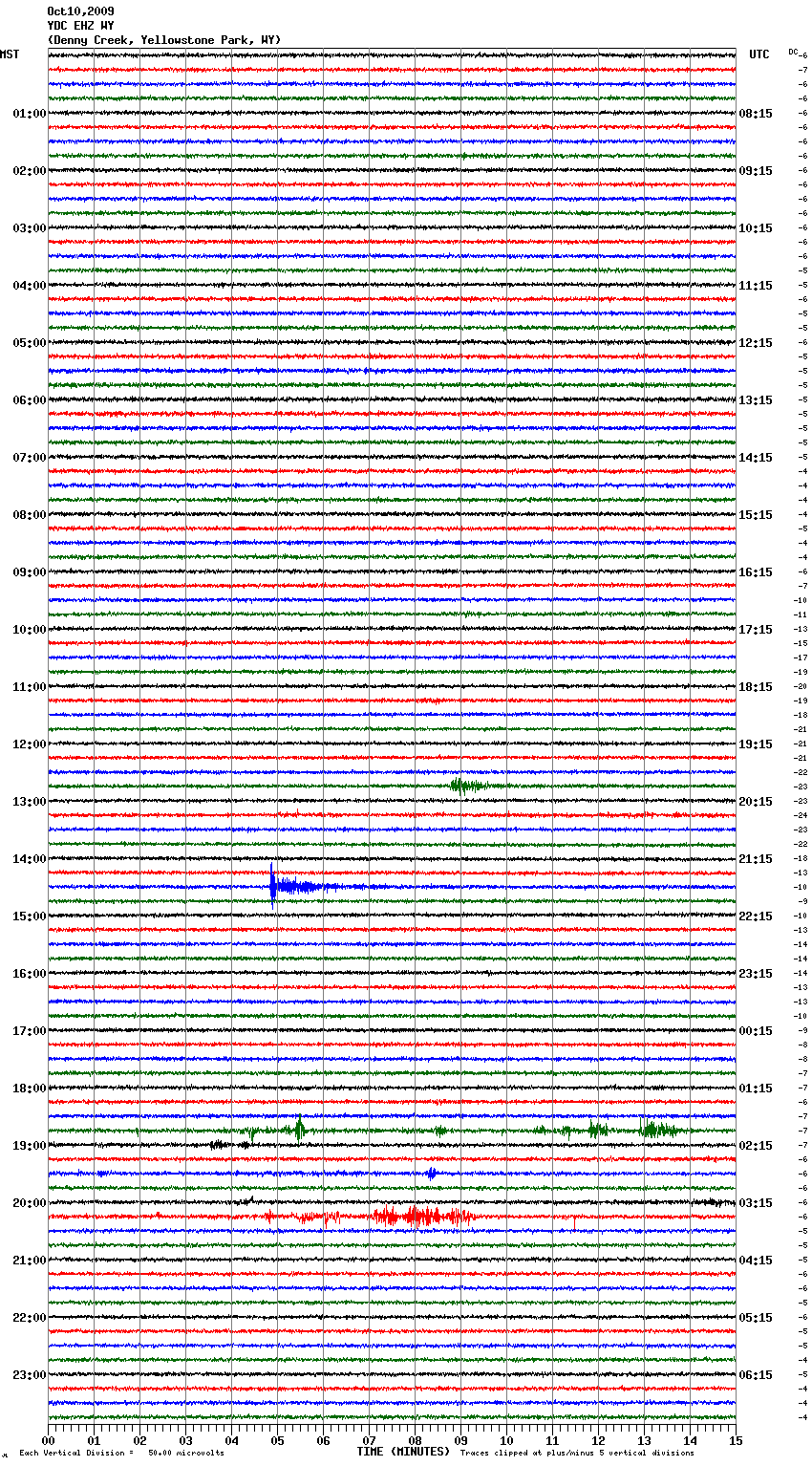The image size is (812, 1466).
Task: Click the Denny Creek, Yellowstone Park location text
Action: 164,40
